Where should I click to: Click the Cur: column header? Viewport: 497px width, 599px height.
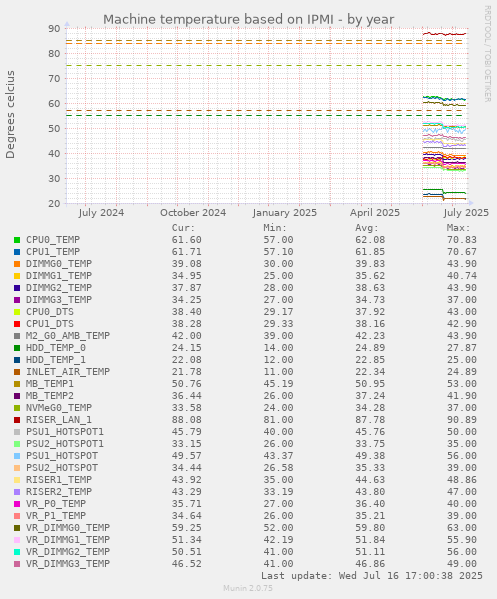click(x=183, y=228)
